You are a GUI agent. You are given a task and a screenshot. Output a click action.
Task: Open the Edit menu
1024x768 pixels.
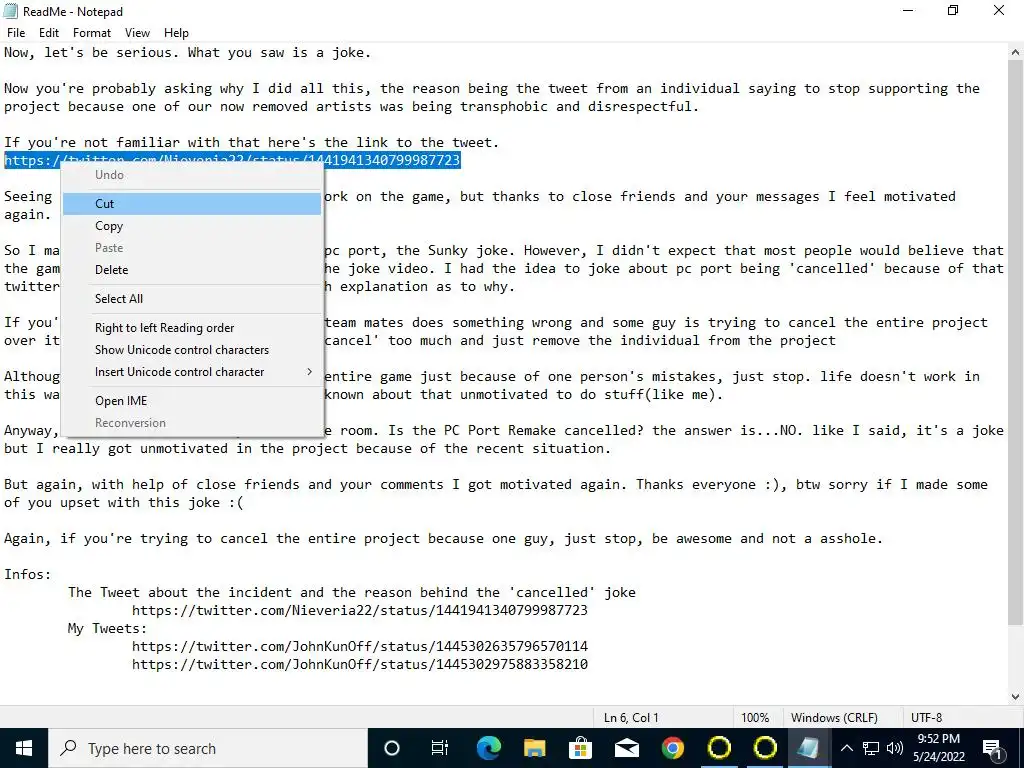pyautogui.click(x=48, y=33)
